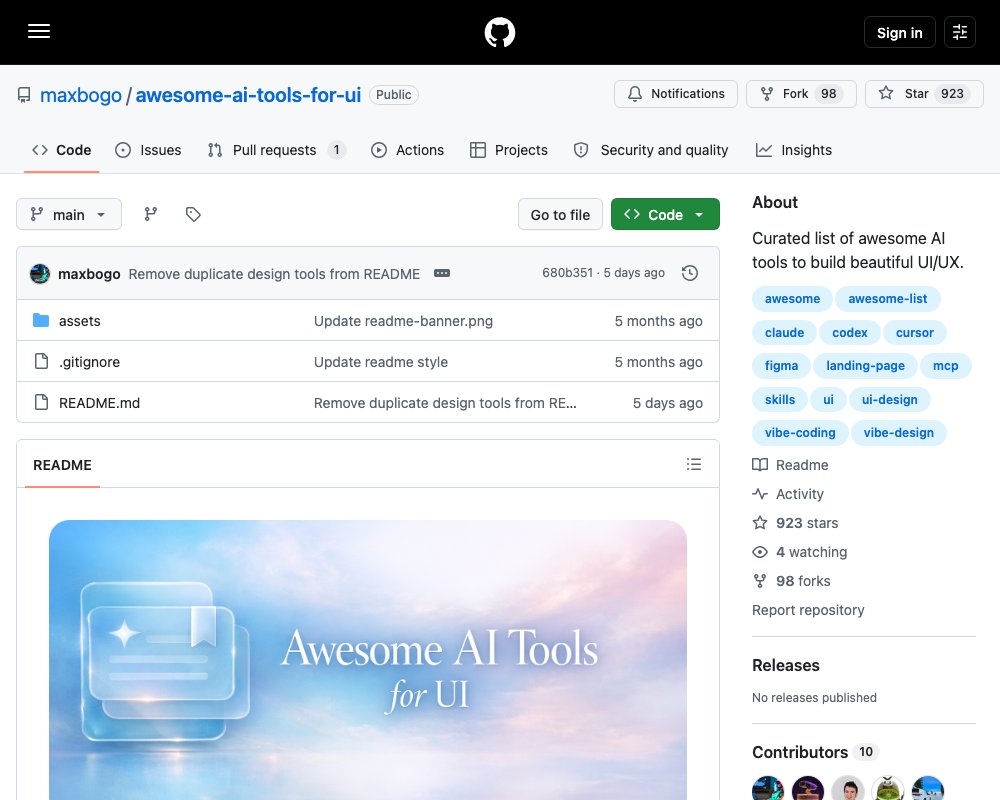Fork the repository
Screen dimensions: 1000x800
click(x=801, y=94)
